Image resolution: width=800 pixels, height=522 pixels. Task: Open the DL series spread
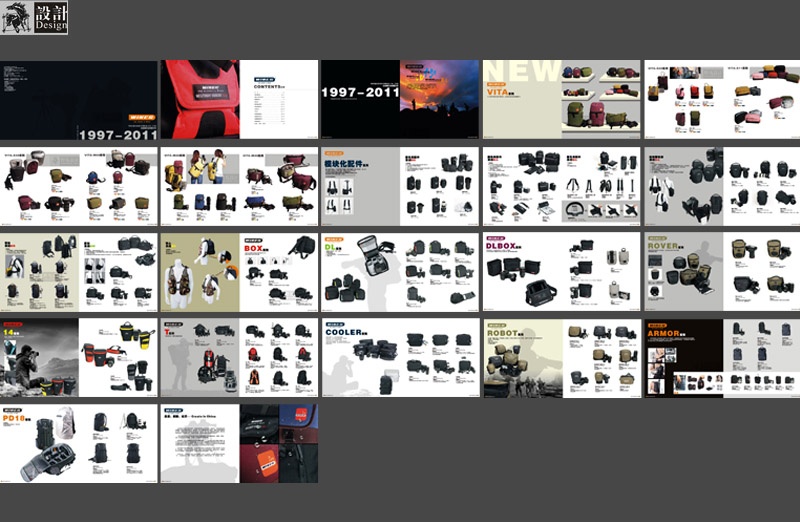(400, 272)
